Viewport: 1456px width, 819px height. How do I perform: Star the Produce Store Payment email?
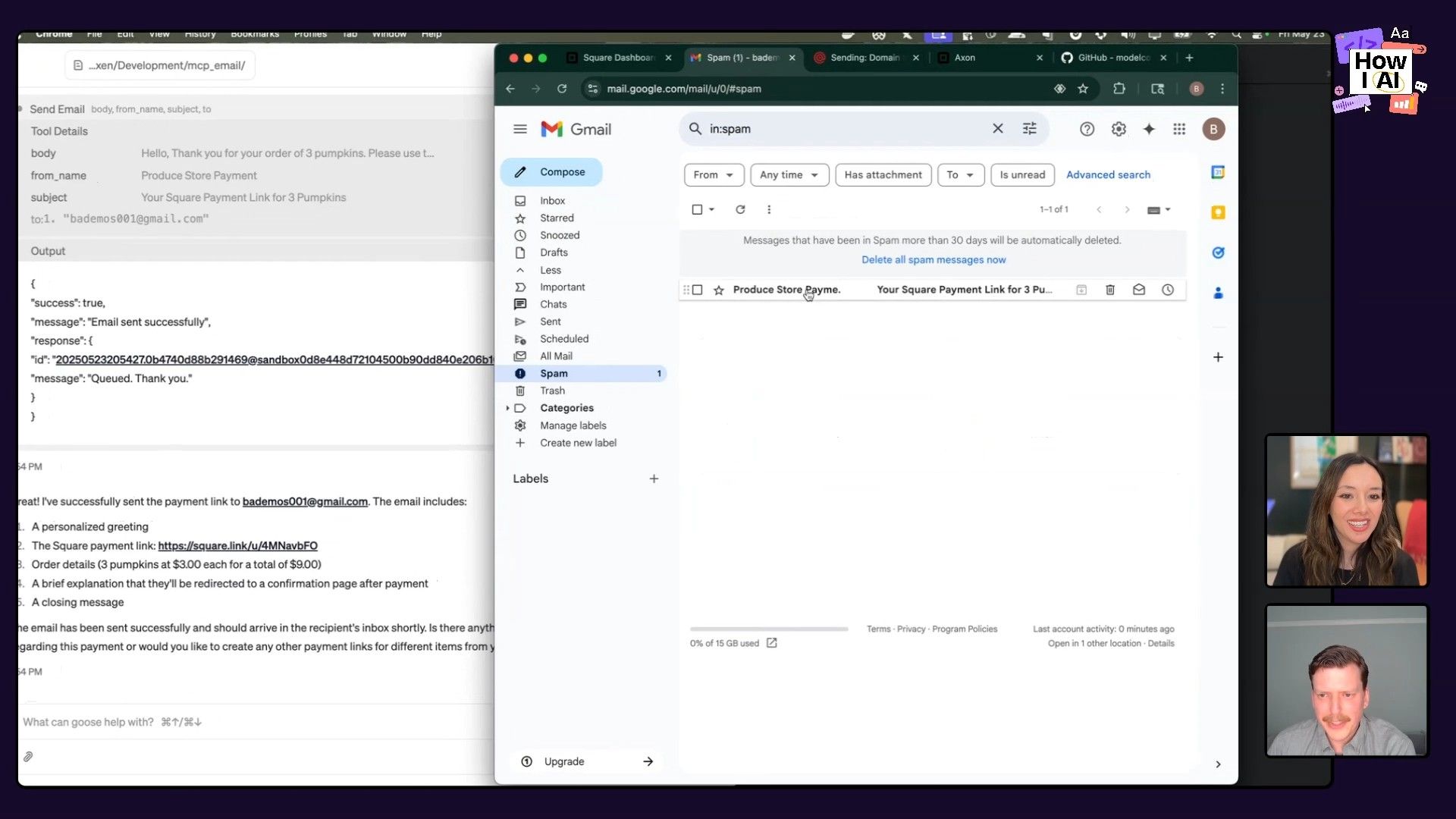coord(718,290)
